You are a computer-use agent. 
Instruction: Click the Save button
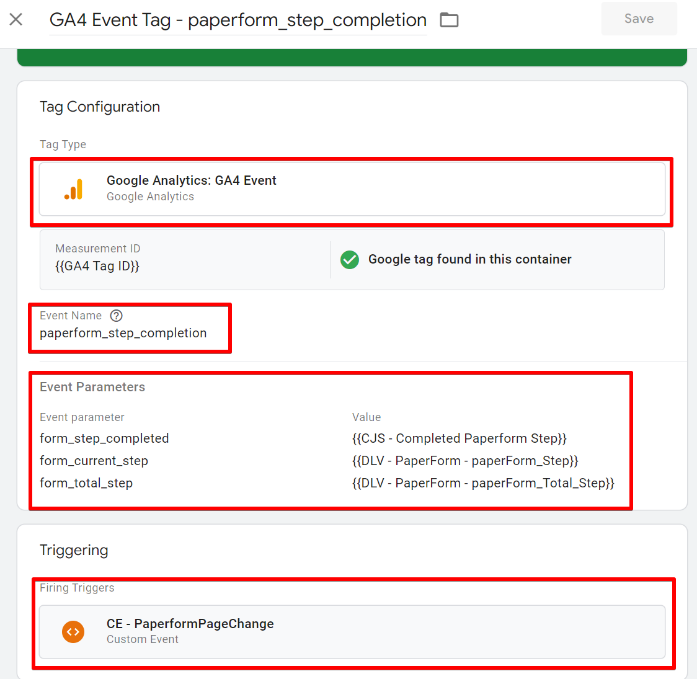(x=639, y=18)
